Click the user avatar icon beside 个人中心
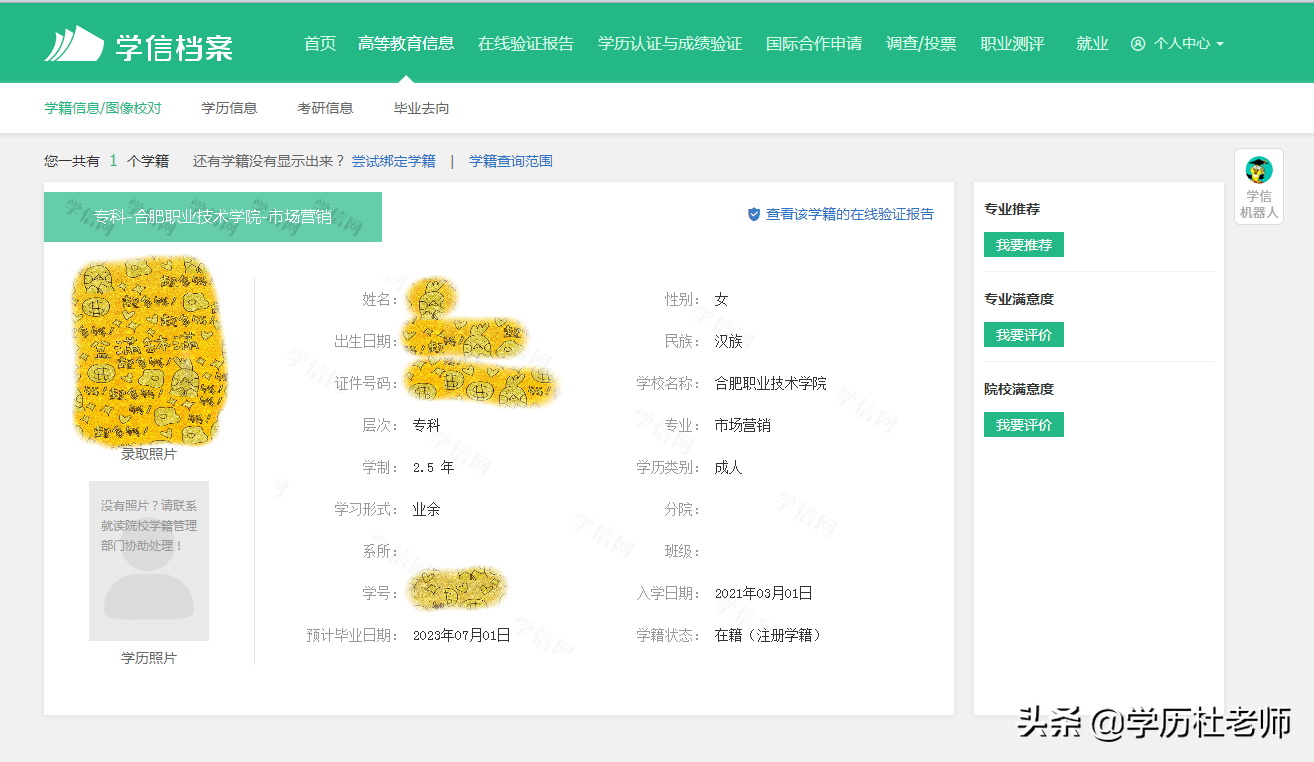Viewport: 1314px width, 762px height. 1138,44
